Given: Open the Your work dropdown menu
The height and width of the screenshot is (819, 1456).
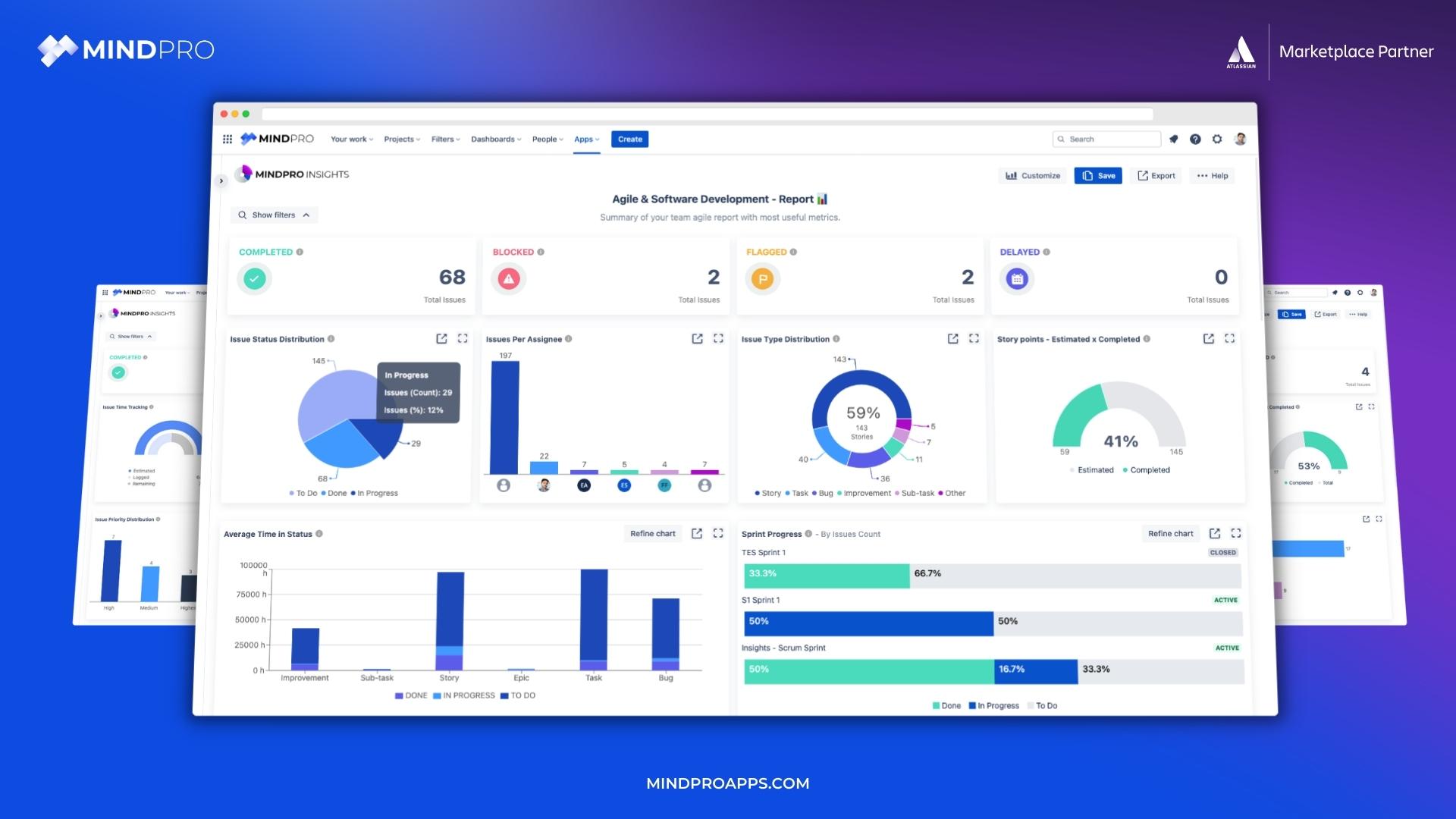Looking at the screenshot, I should pos(350,139).
